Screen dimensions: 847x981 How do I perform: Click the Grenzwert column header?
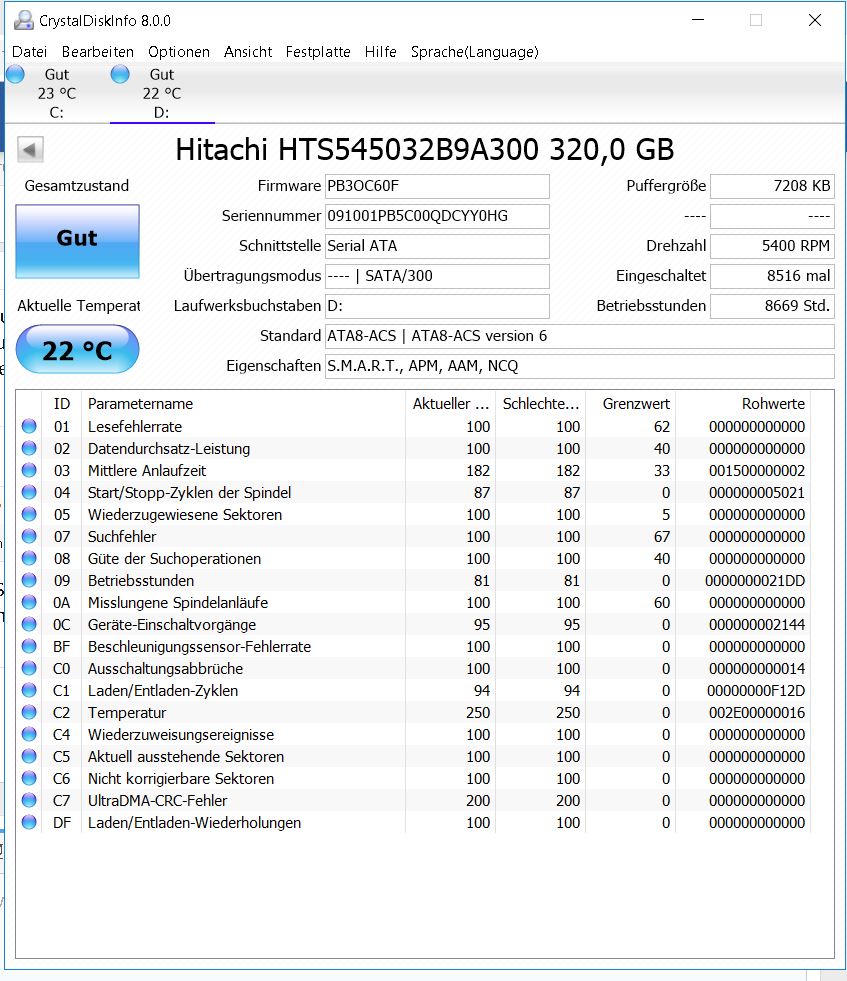tap(631, 404)
